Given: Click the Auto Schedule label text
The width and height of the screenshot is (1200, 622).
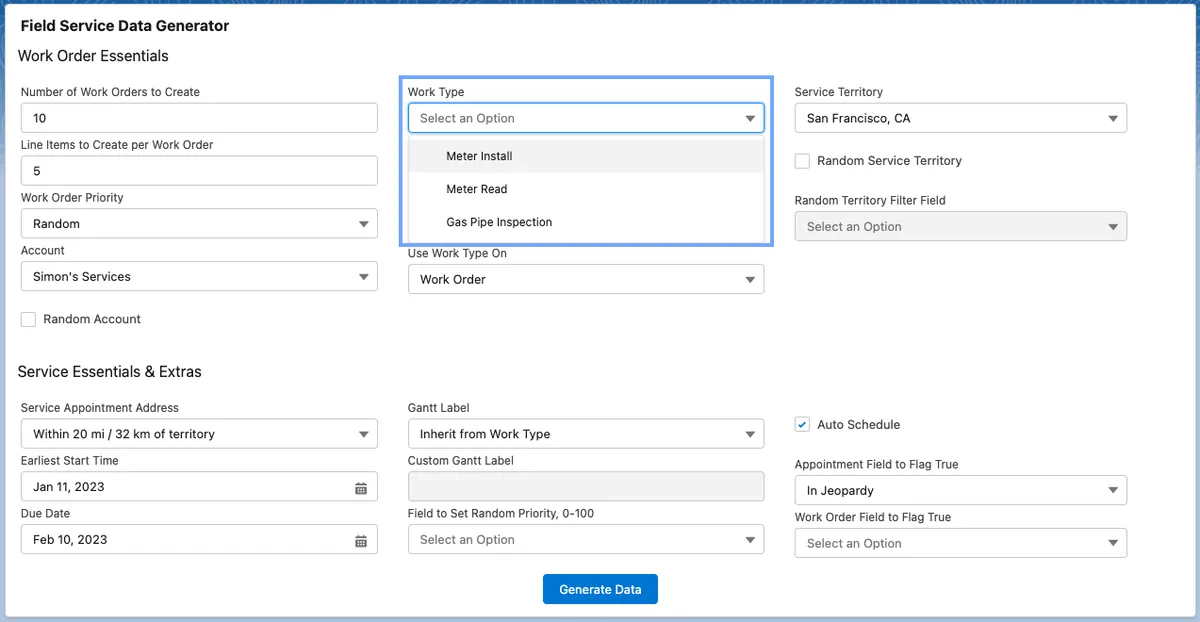Looking at the screenshot, I should coord(859,425).
